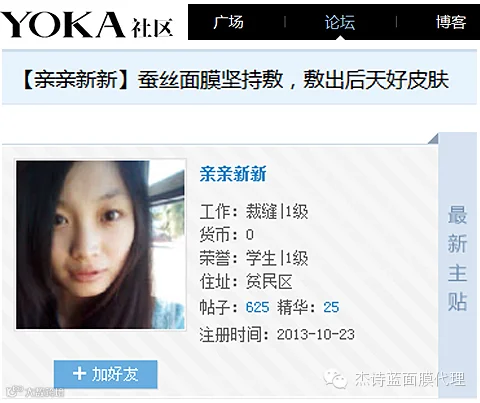Click the small watermark logo at bottom-left corner
Screen dimensions: 480x403
pyautogui.click(x=35, y=391)
